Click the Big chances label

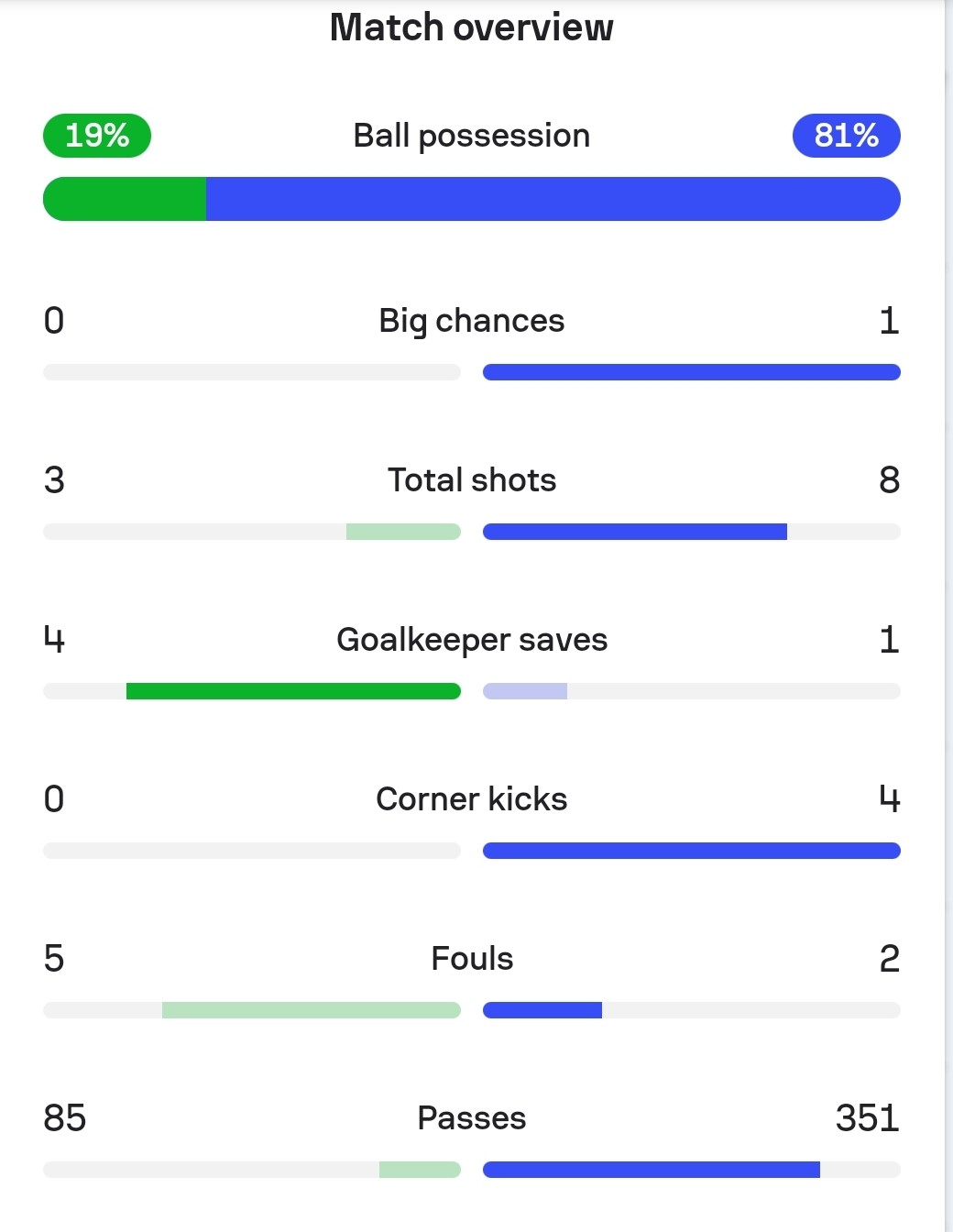(x=471, y=321)
